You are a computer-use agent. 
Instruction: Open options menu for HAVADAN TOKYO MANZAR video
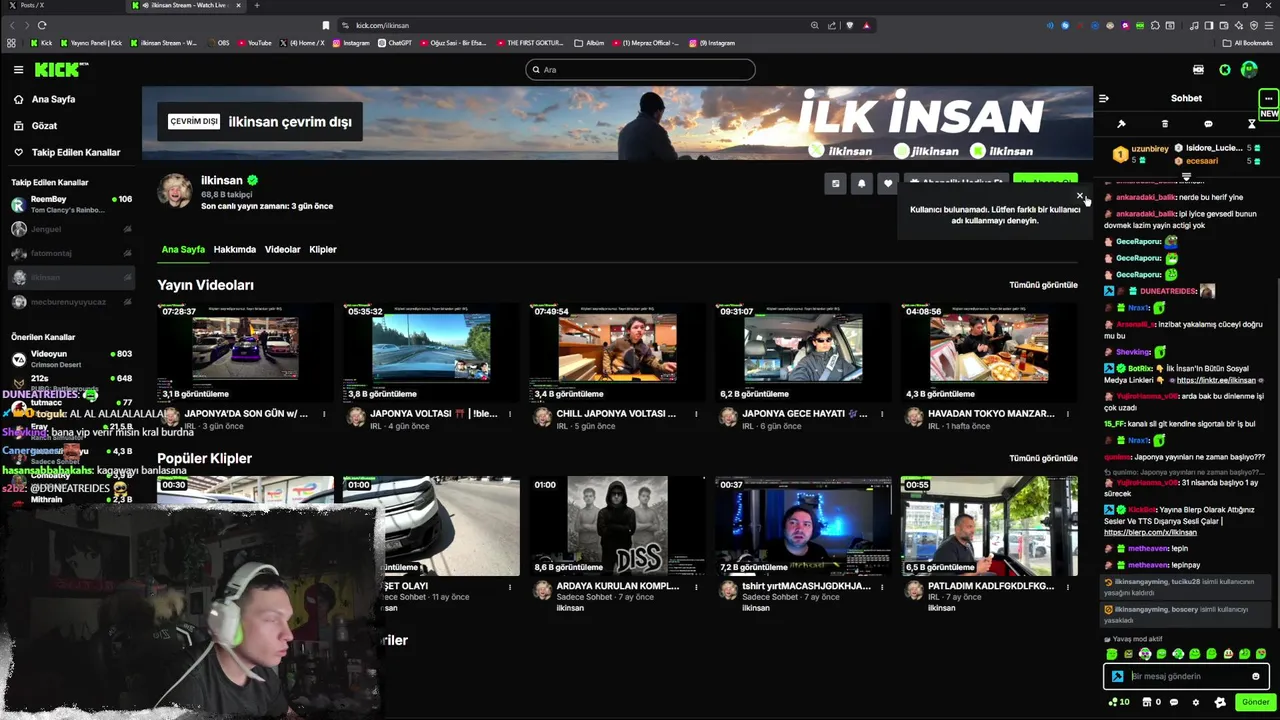(1068, 414)
